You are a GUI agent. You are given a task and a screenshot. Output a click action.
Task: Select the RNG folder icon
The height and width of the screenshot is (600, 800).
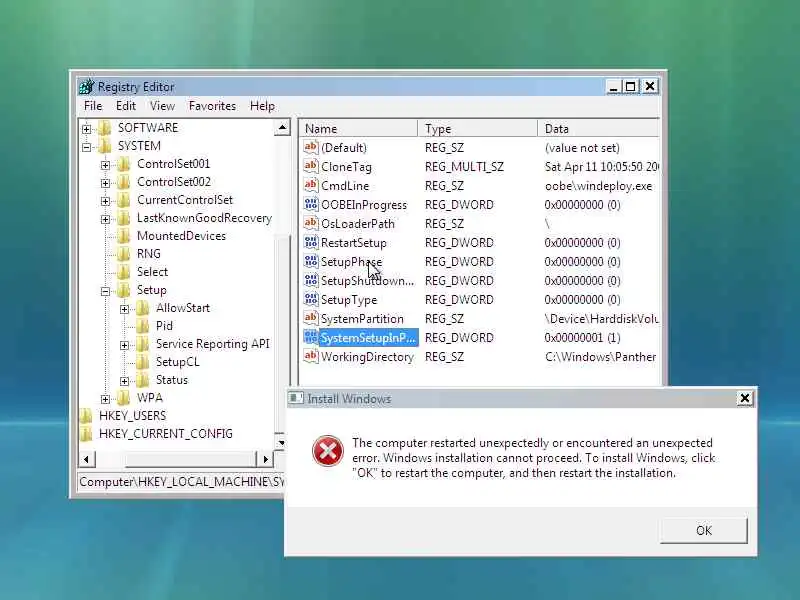(x=123, y=254)
